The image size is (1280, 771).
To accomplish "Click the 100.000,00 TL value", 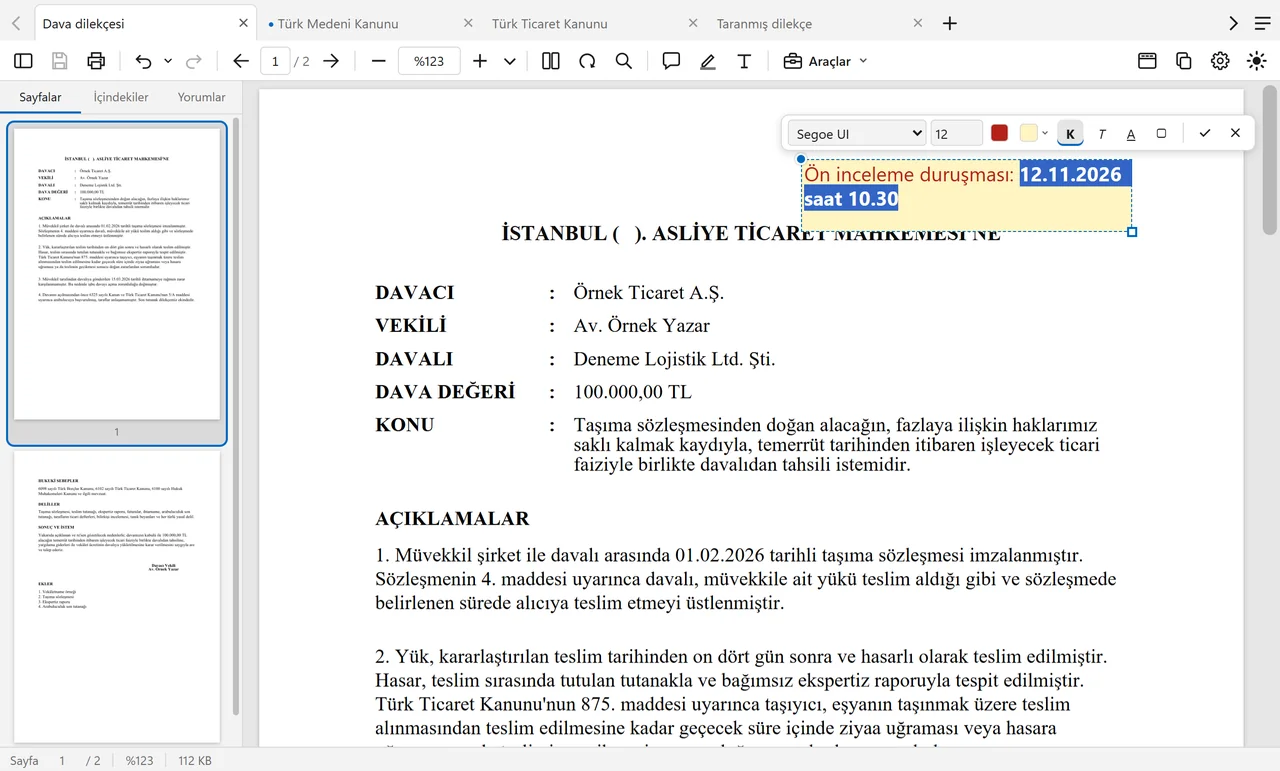I will (x=632, y=392).
